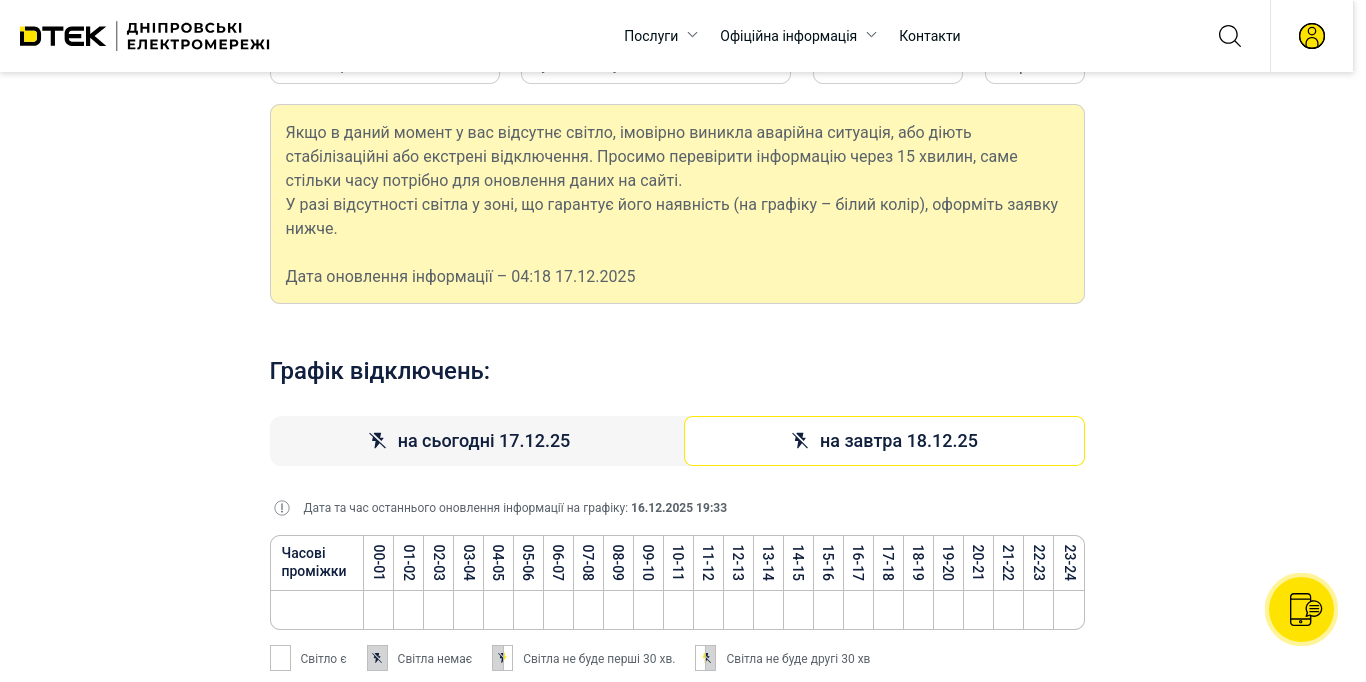Expand the Послуги dropdown menu

point(660,36)
